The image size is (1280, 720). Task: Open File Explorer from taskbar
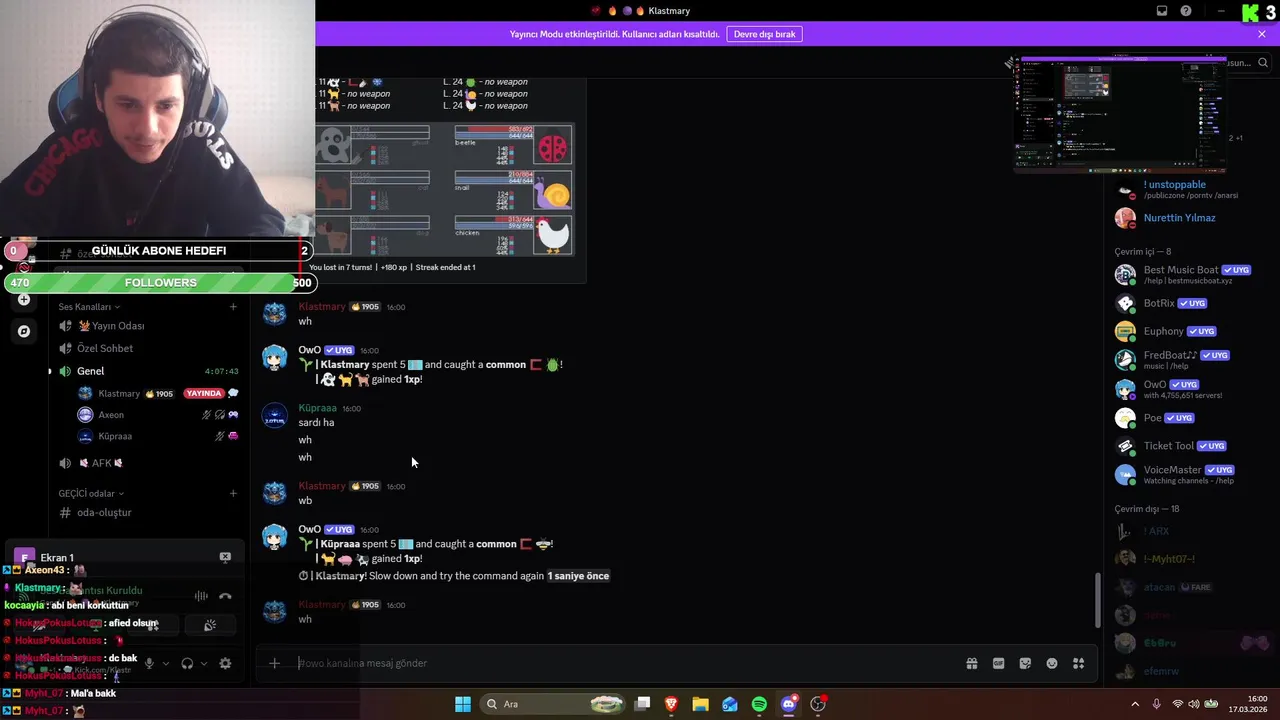700,704
